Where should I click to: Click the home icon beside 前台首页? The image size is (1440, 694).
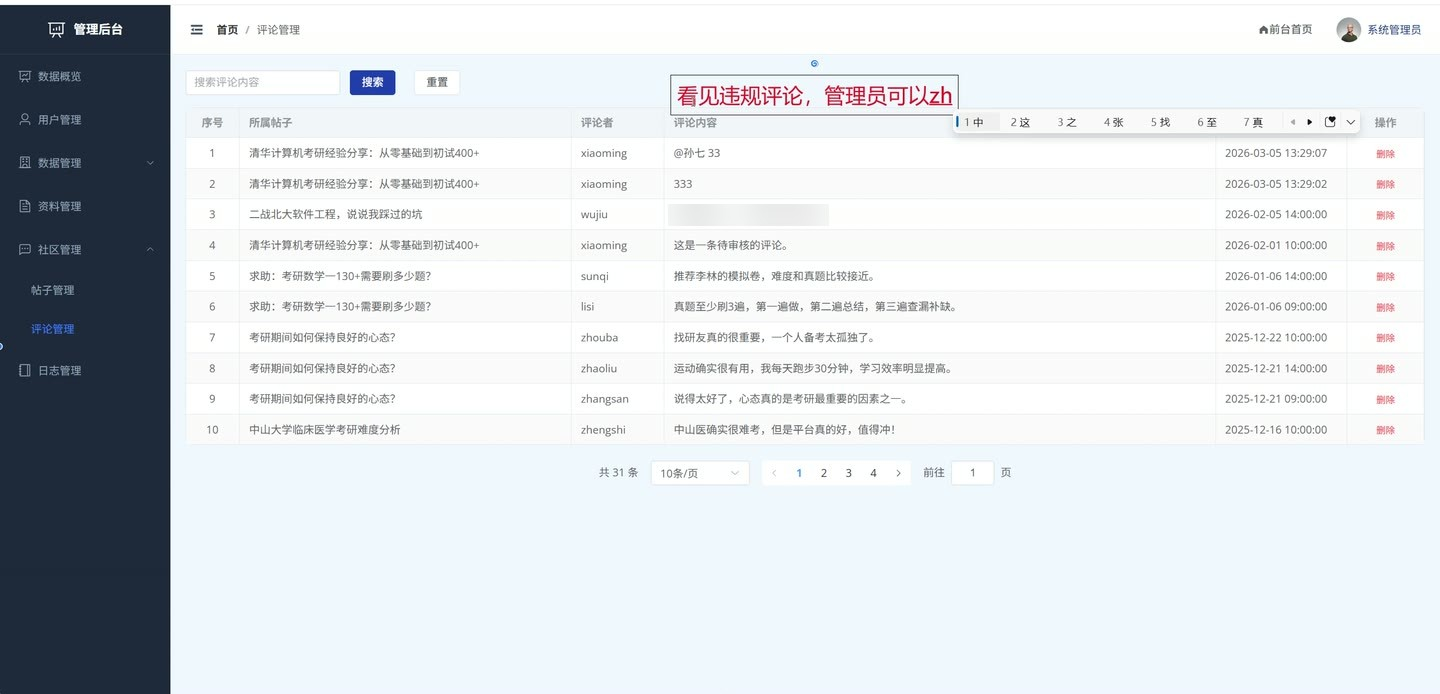coord(1263,30)
